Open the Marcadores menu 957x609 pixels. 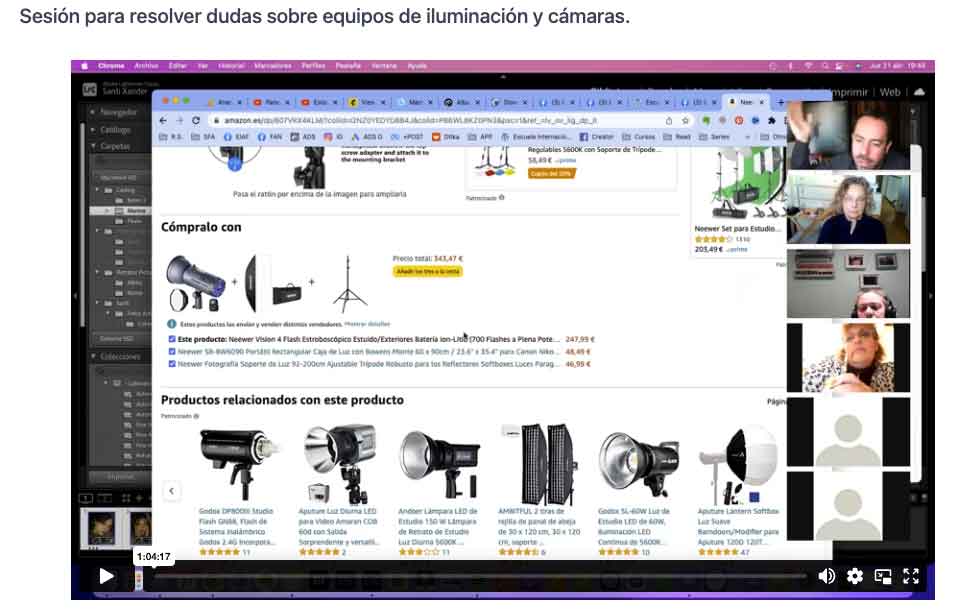[272, 66]
